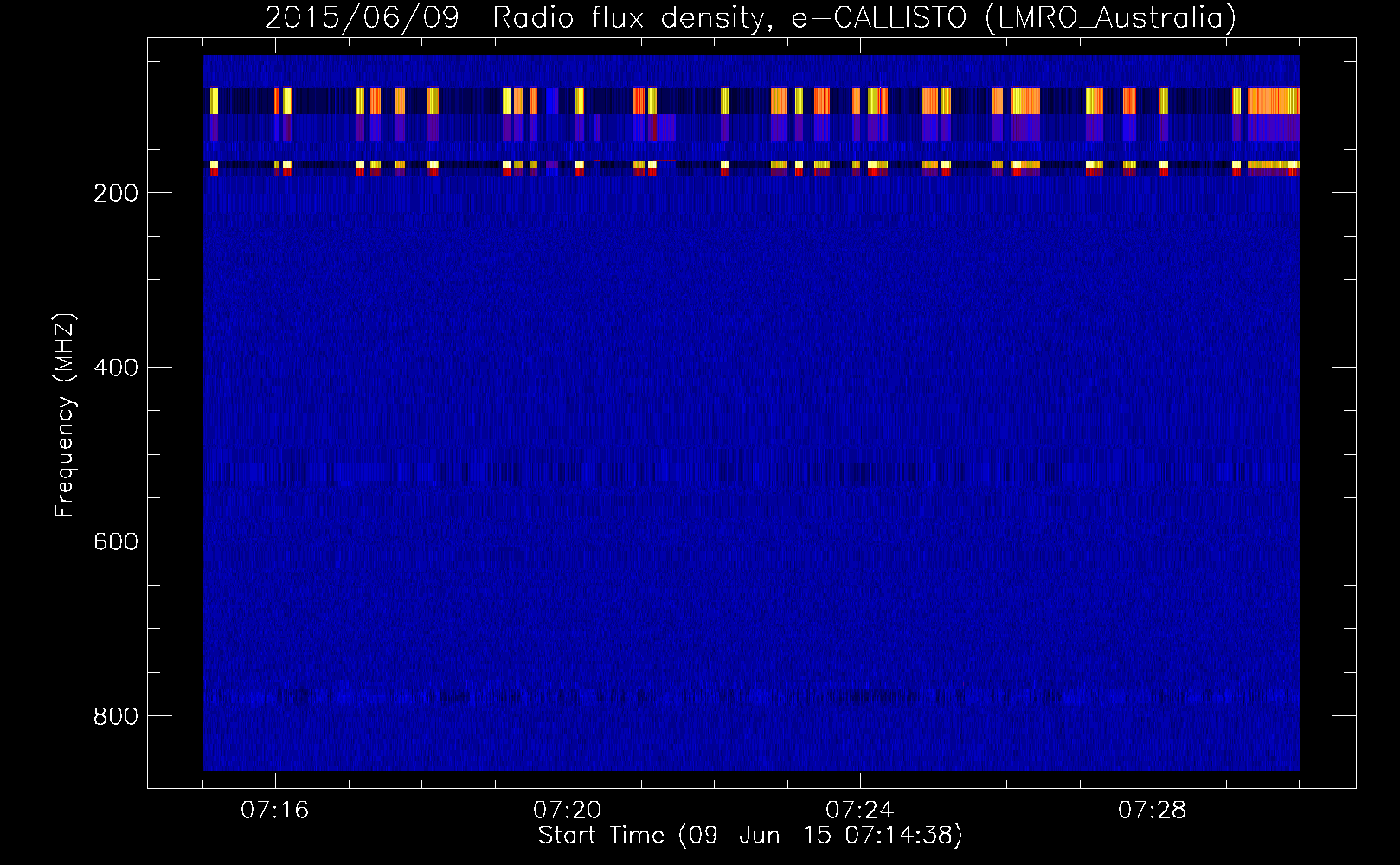Select the 07:20 time tick label

(x=567, y=811)
